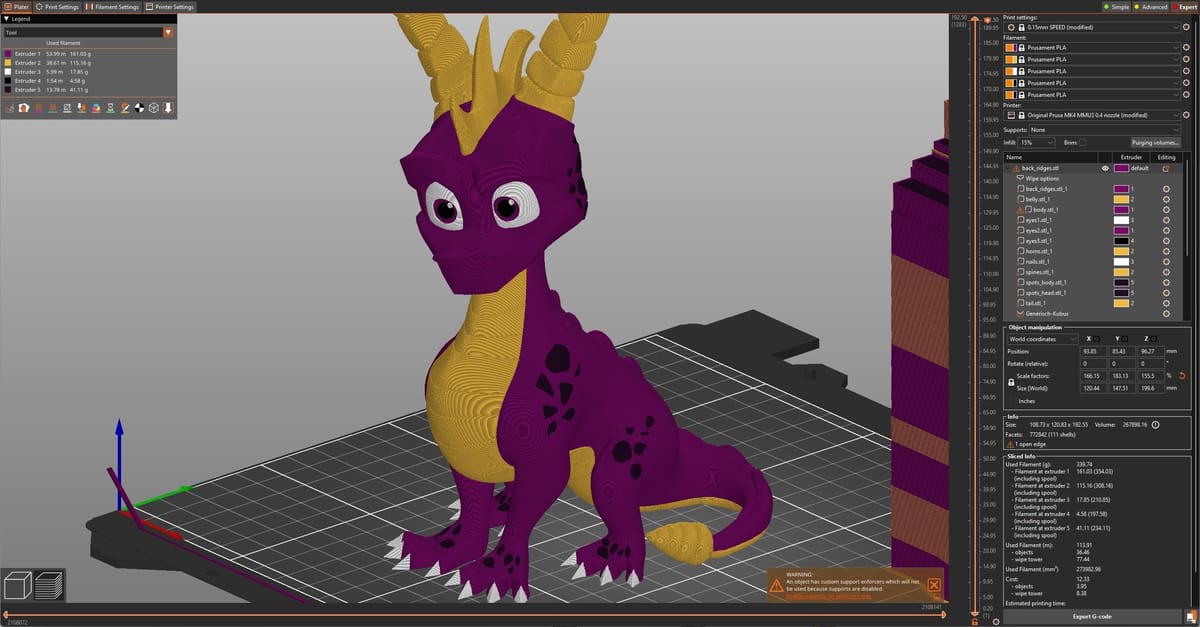Image resolution: width=1200 pixels, height=627 pixels.
Task: Click the extruder color swatch for nails.stl_1
Action: pyautogui.click(x=1121, y=261)
